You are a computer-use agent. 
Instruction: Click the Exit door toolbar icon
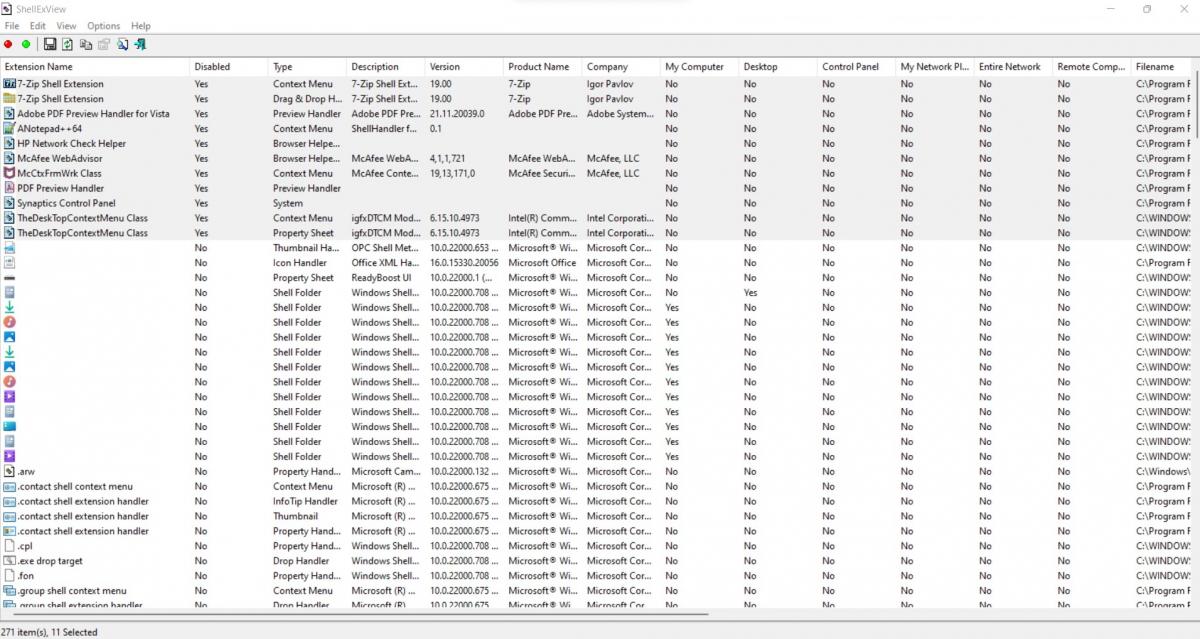140,44
